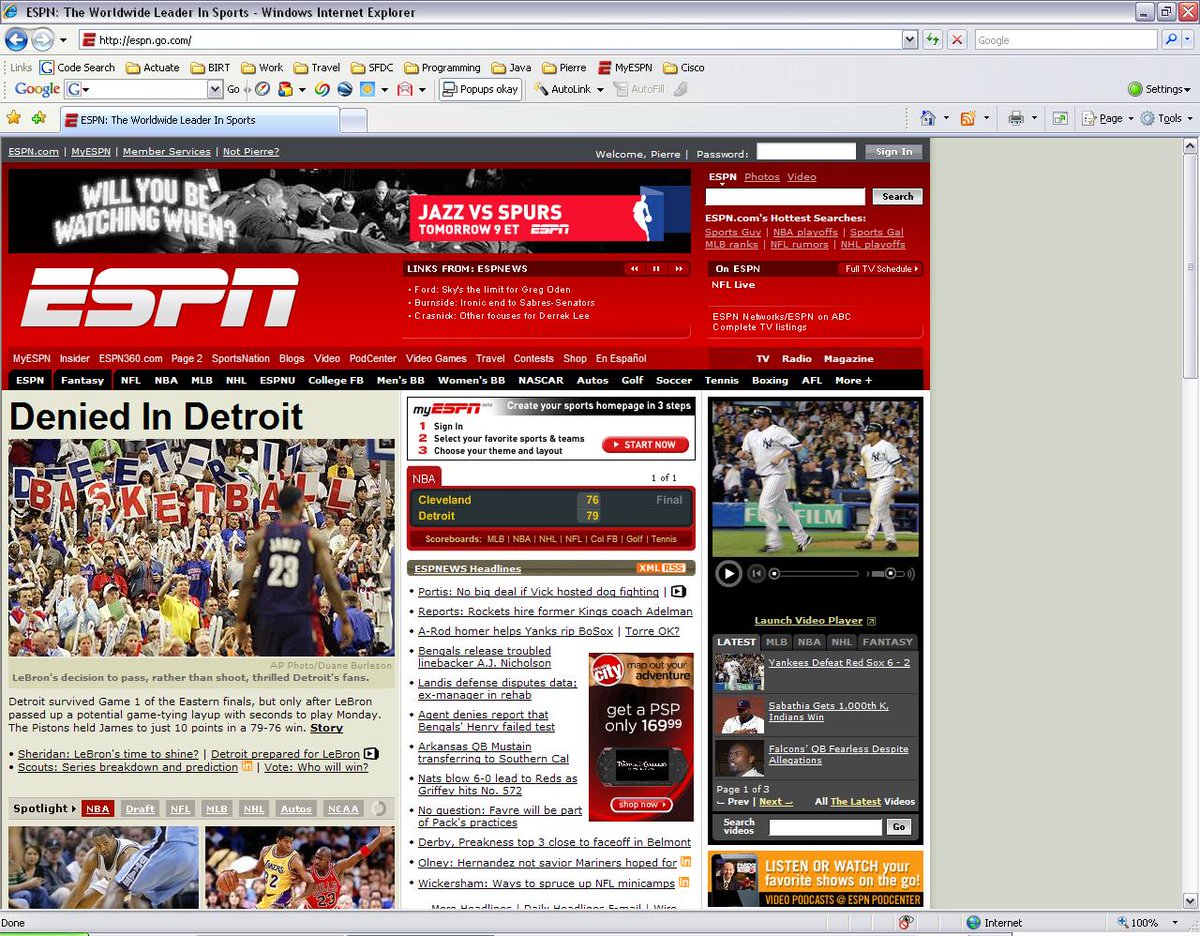Open Favorites Center star icon

click(14, 118)
